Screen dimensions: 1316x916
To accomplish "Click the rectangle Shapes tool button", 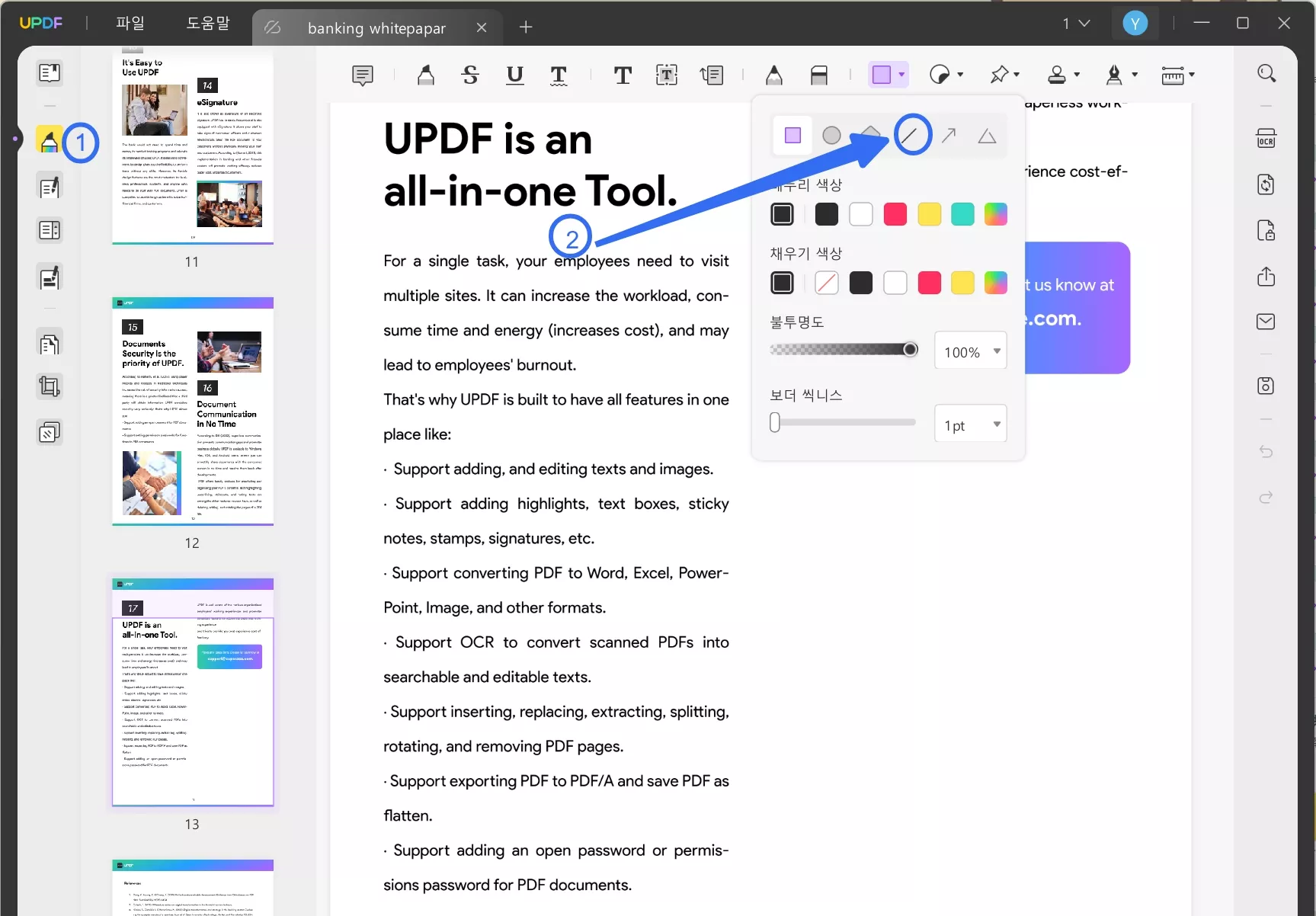I will [x=882, y=75].
